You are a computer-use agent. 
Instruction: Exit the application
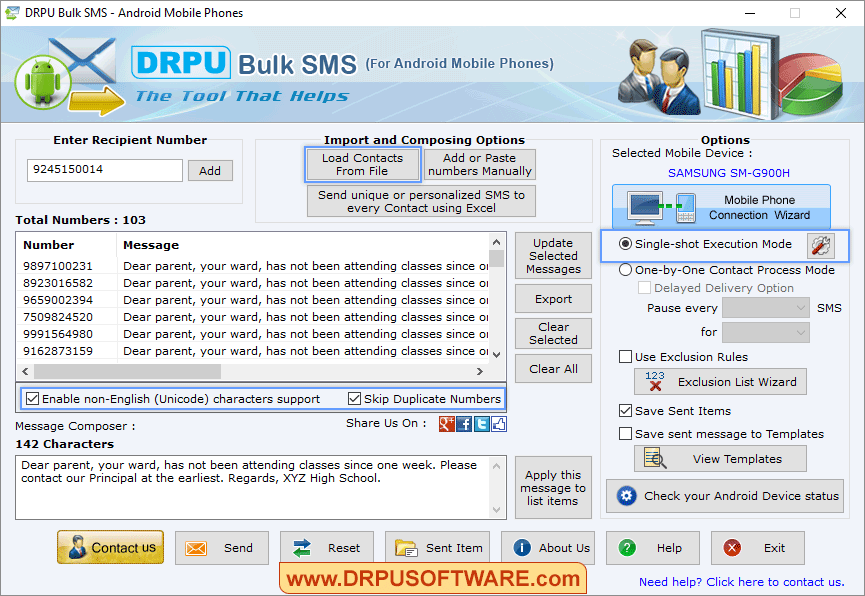757,548
